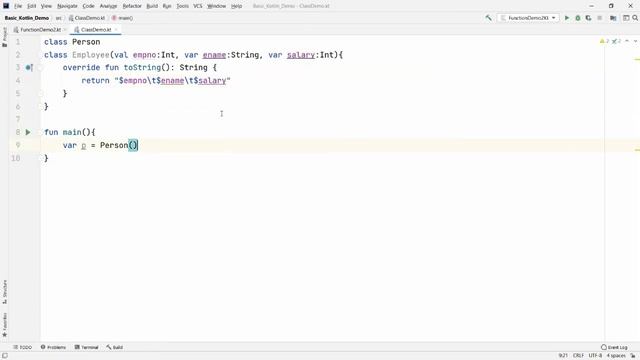
Task: Run with coverage icon
Action: tap(588, 18)
